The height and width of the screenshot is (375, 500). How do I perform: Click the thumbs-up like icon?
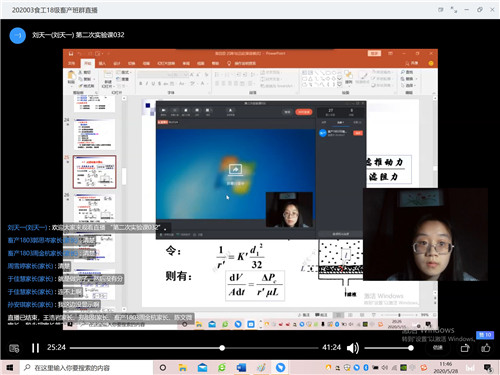click(486, 348)
